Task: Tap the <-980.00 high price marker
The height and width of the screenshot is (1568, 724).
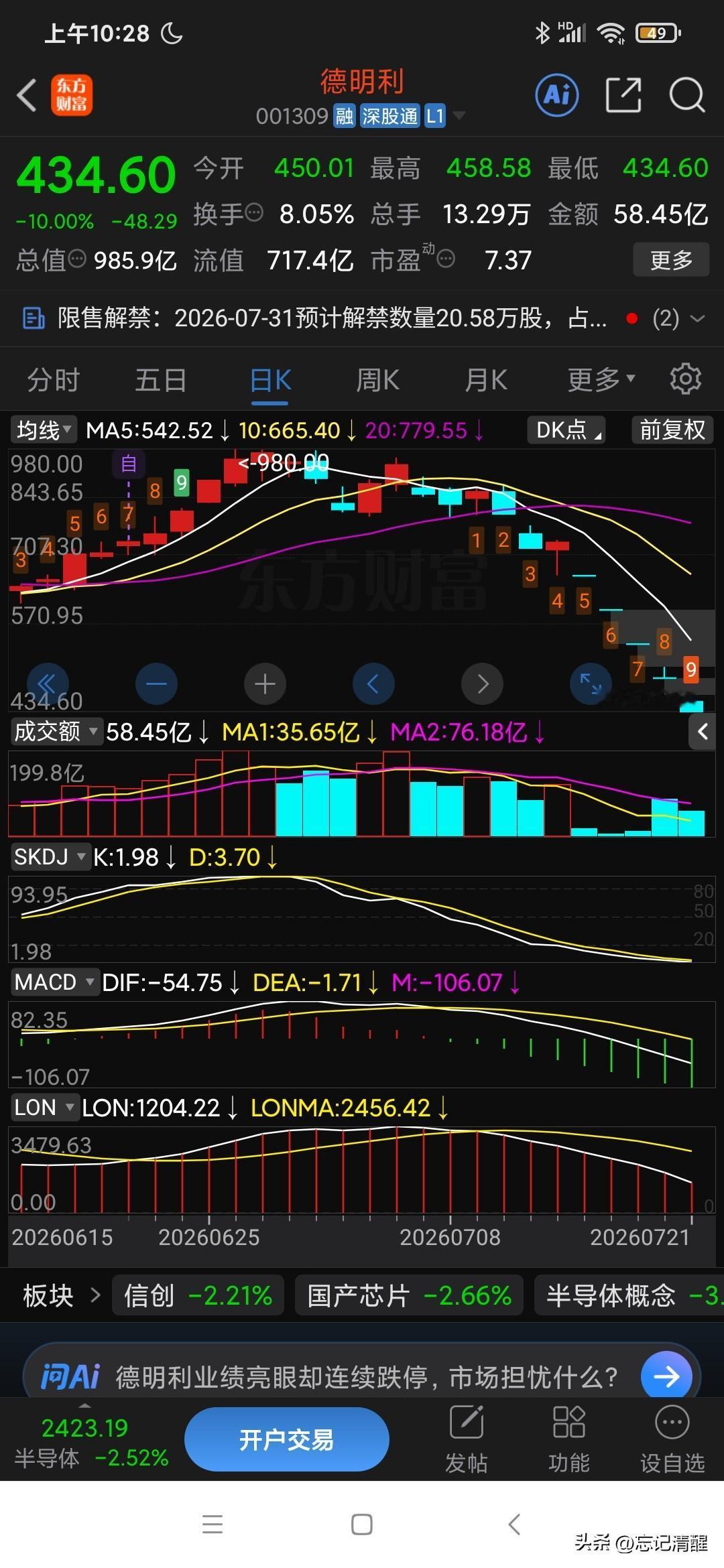Action: point(284,462)
